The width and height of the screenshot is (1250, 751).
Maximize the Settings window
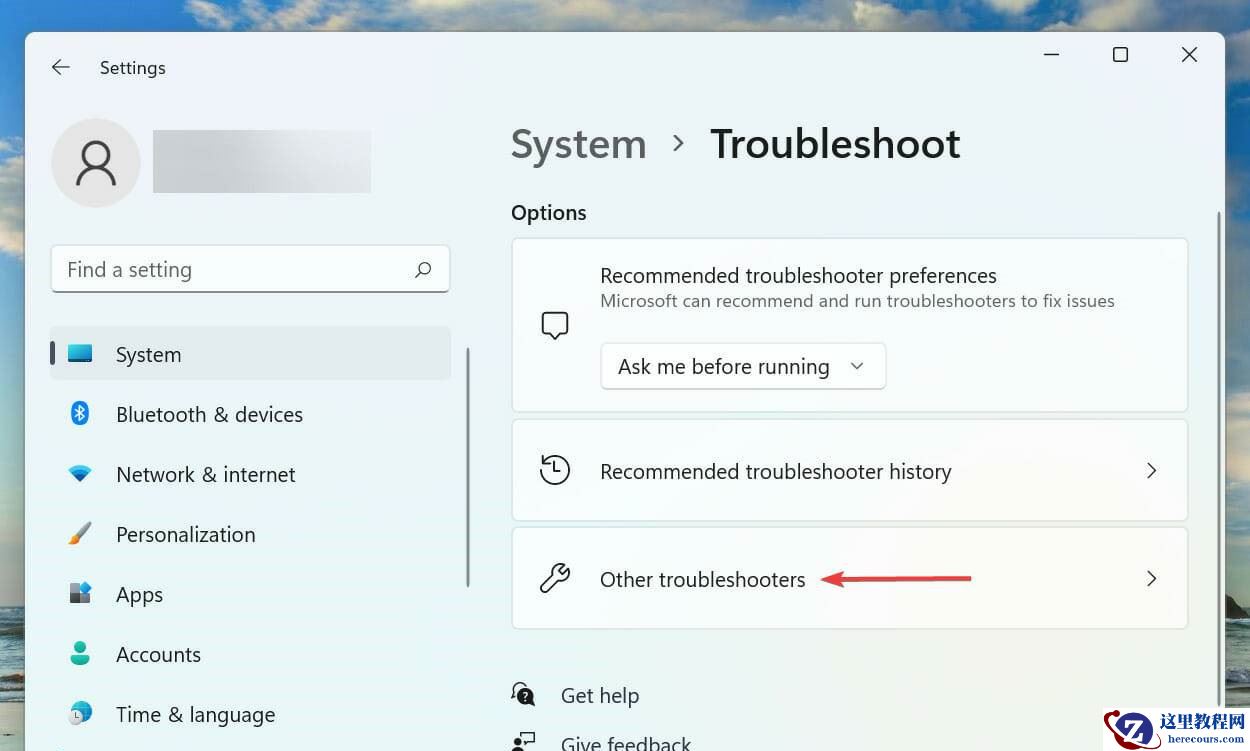[1120, 55]
